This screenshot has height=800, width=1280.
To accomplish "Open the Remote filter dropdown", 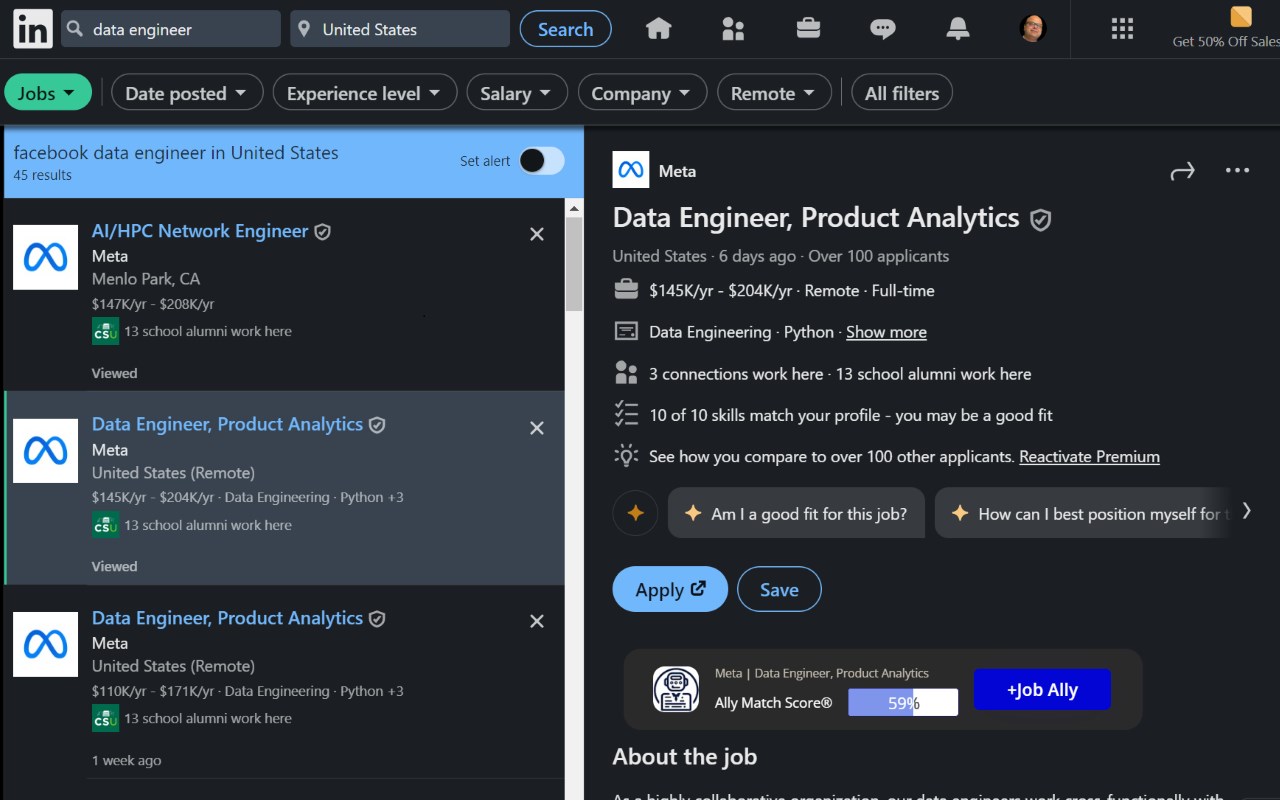I will tap(774, 93).
